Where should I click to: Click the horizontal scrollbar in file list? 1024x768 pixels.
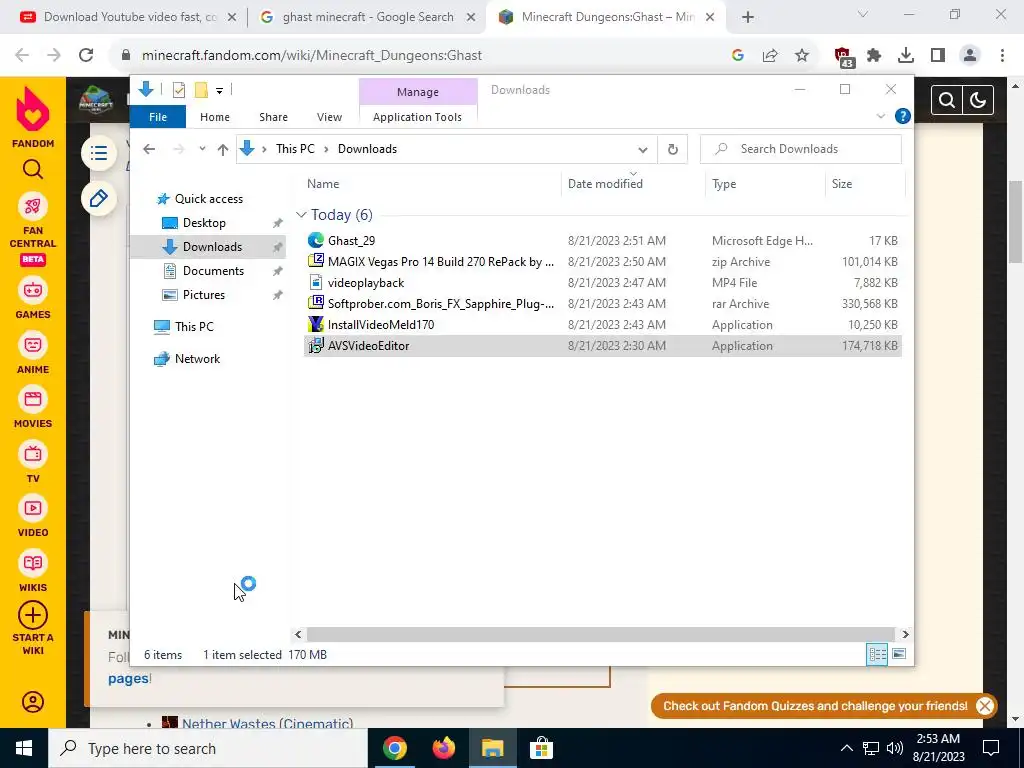[600, 634]
